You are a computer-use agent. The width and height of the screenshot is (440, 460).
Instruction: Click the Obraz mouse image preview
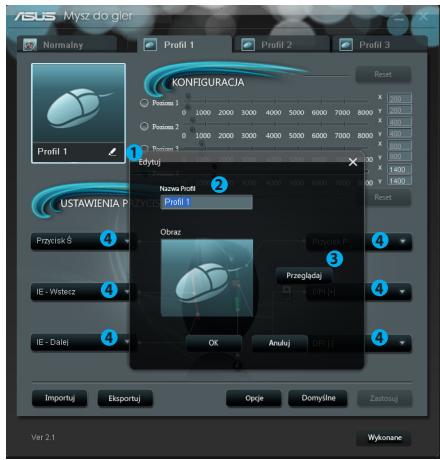pyautogui.click(x=207, y=278)
